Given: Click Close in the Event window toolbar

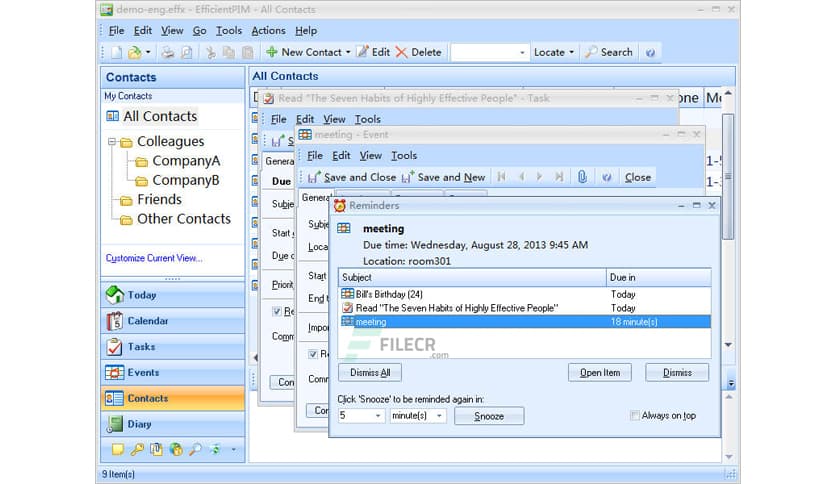Looking at the screenshot, I should [x=638, y=177].
